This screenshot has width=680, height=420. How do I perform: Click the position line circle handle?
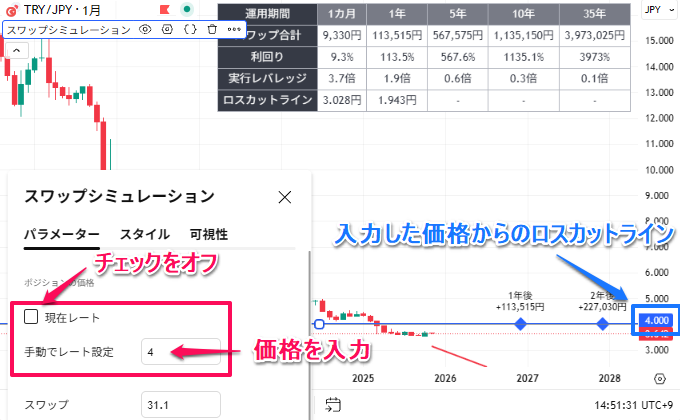pos(319,324)
